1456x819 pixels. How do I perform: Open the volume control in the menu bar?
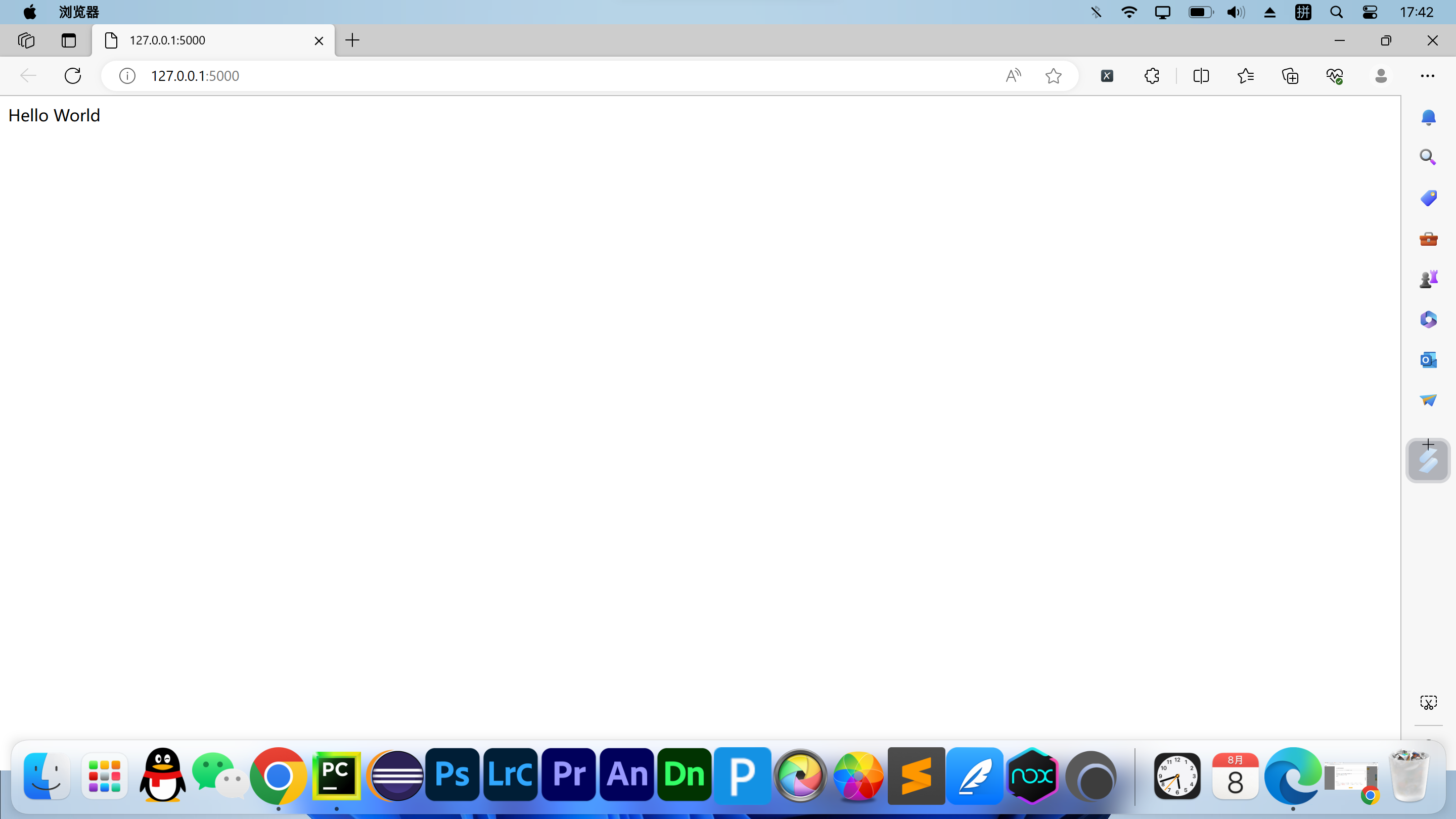pos(1236,12)
